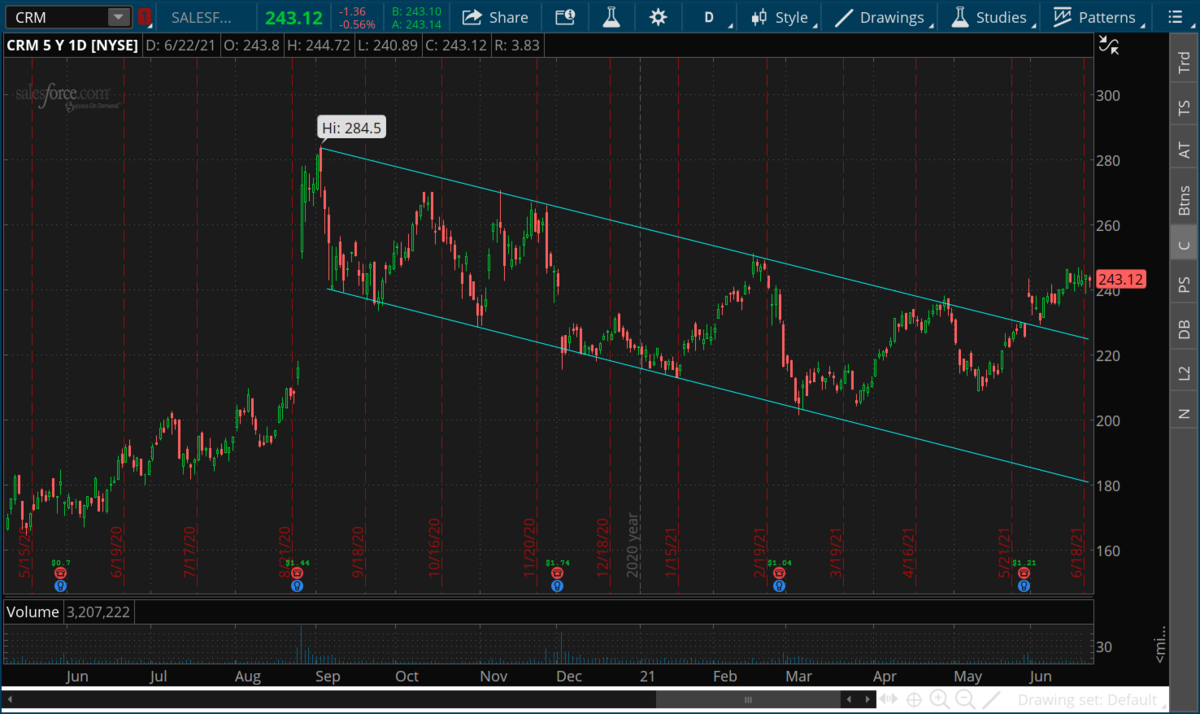
Task: Click the flask icon left of the gear
Action: coord(612,17)
